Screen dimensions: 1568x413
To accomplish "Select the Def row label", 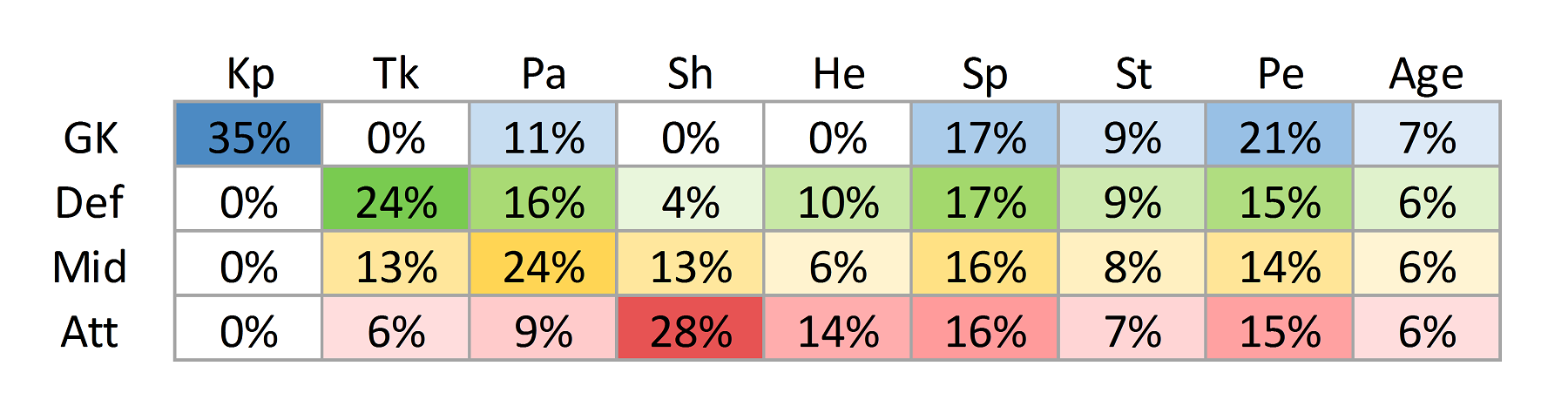I will [90, 202].
